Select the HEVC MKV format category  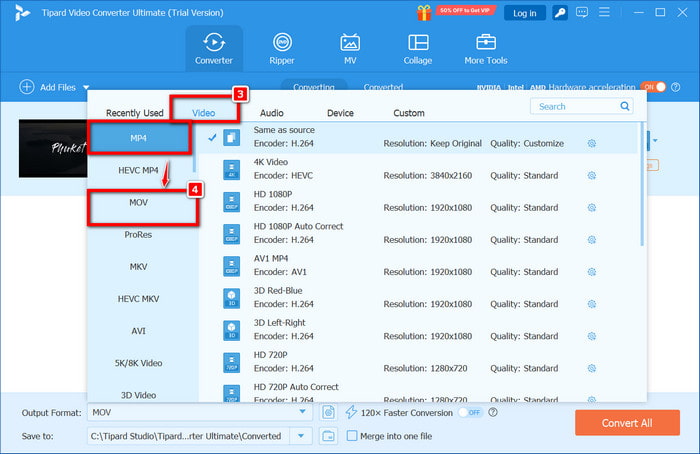[x=139, y=299]
